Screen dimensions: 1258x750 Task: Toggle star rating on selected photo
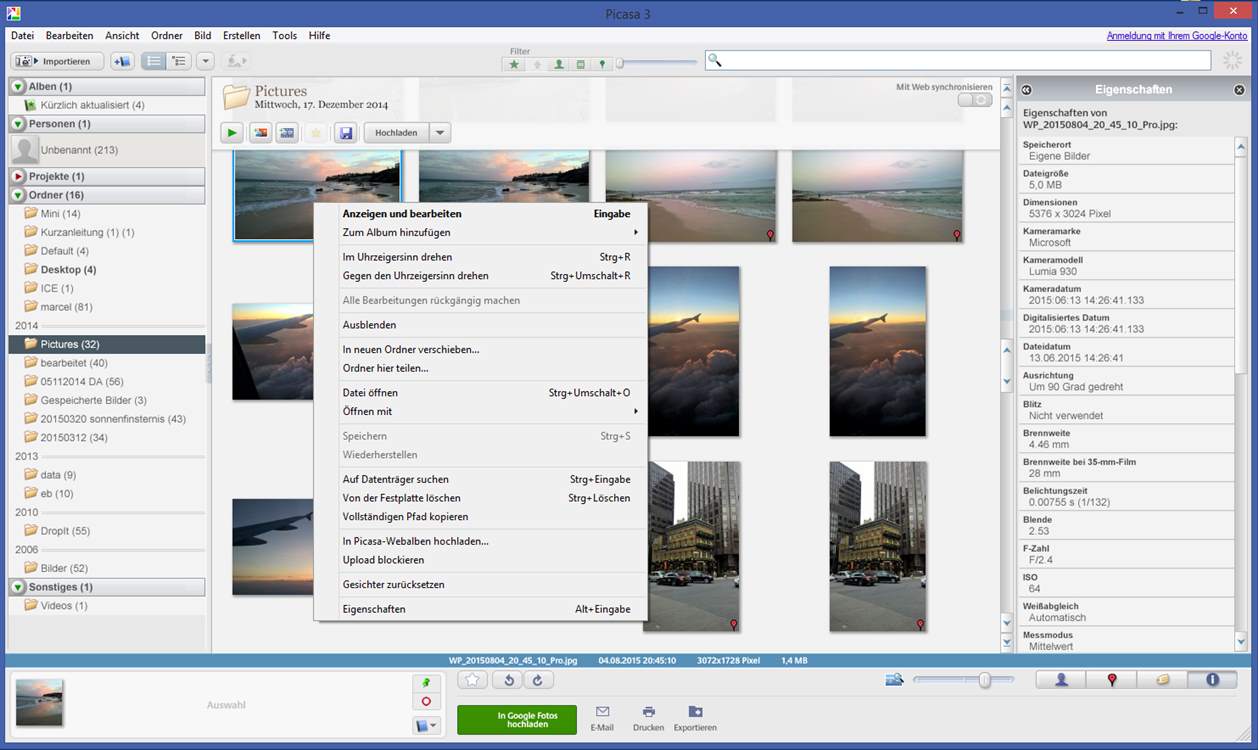(473, 680)
